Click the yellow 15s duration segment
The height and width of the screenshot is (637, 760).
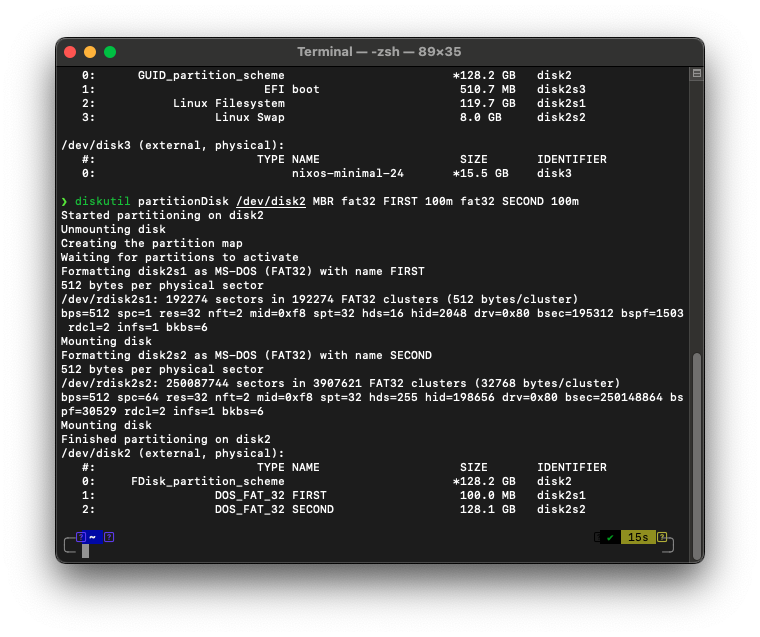click(x=638, y=537)
